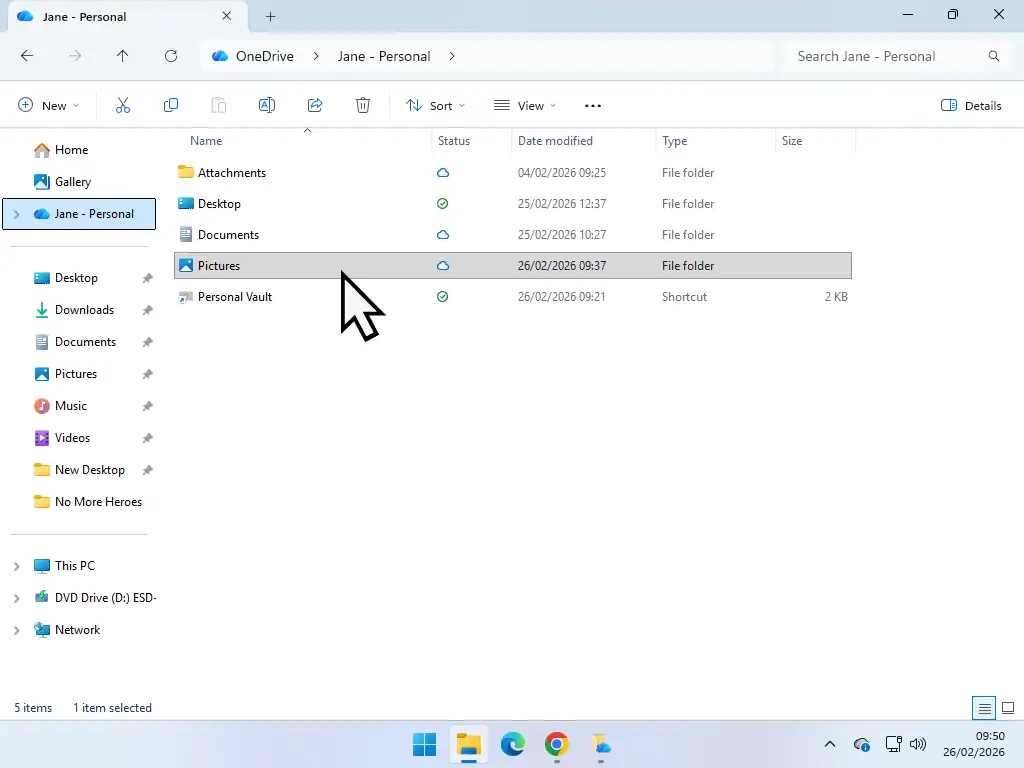Click the navigate back arrow
This screenshot has height=768, width=1024.
27,56
